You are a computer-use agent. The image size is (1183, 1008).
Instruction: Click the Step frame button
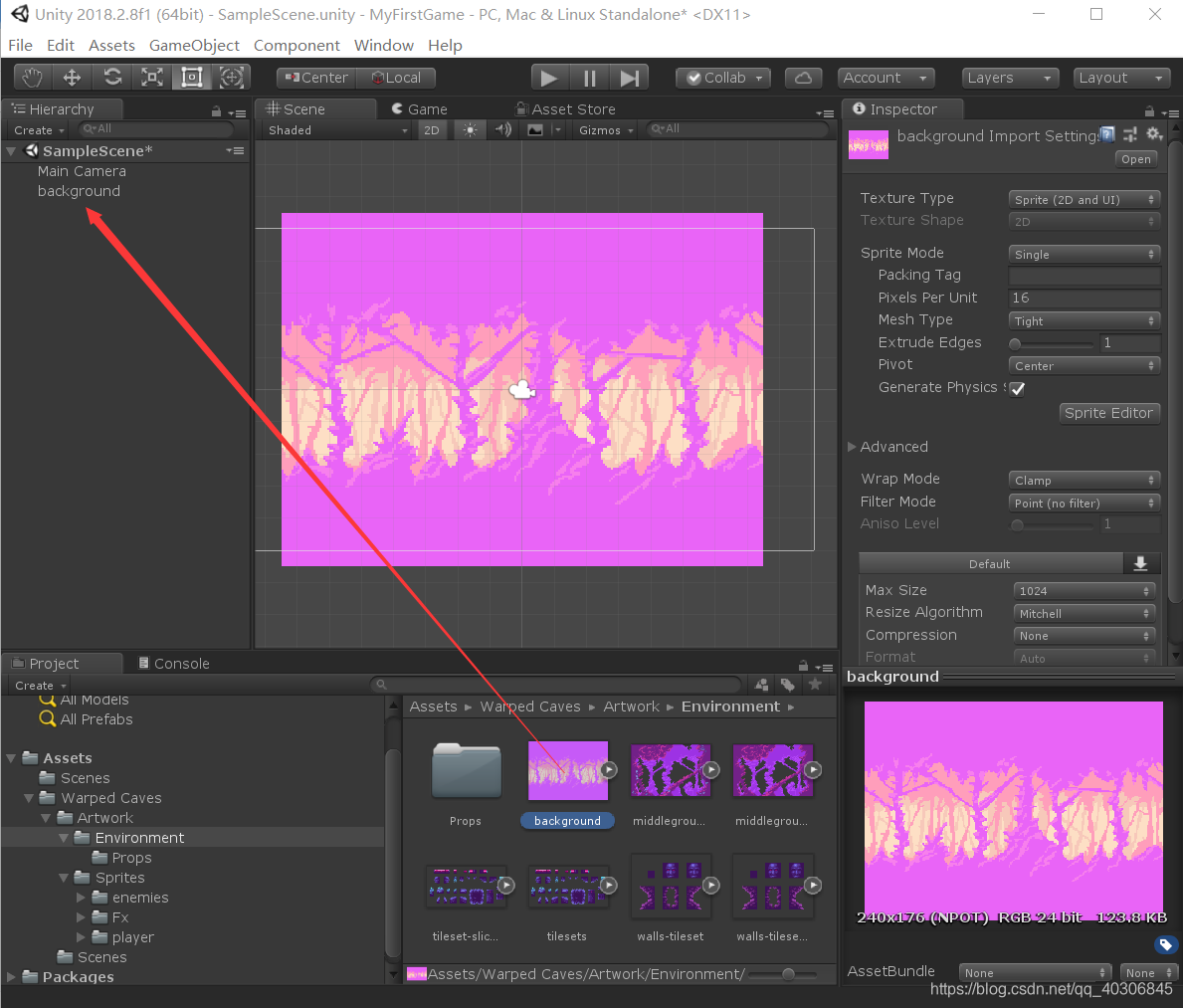[629, 78]
